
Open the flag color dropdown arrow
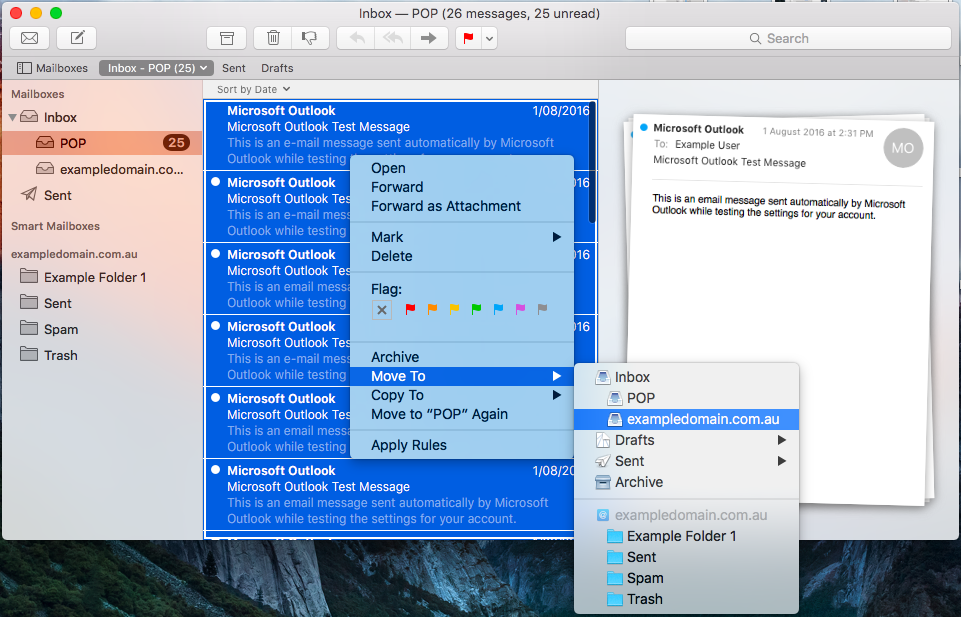[489, 38]
